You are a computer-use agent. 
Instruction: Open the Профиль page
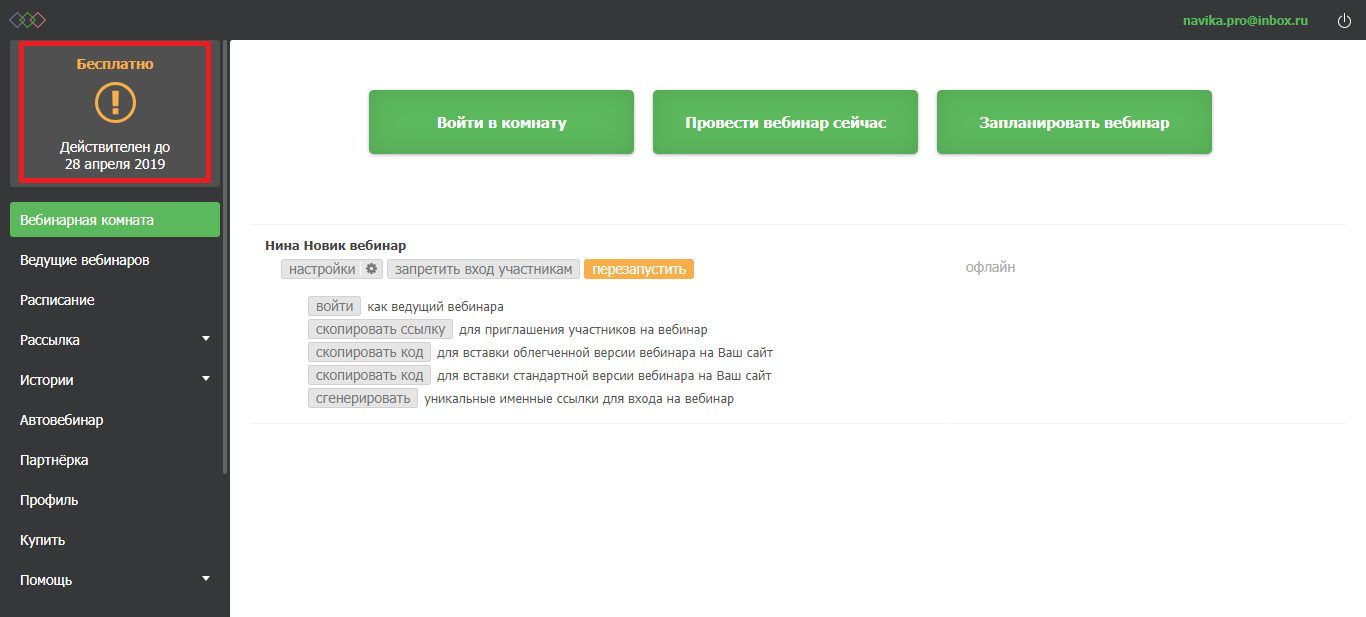[x=49, y=500]
